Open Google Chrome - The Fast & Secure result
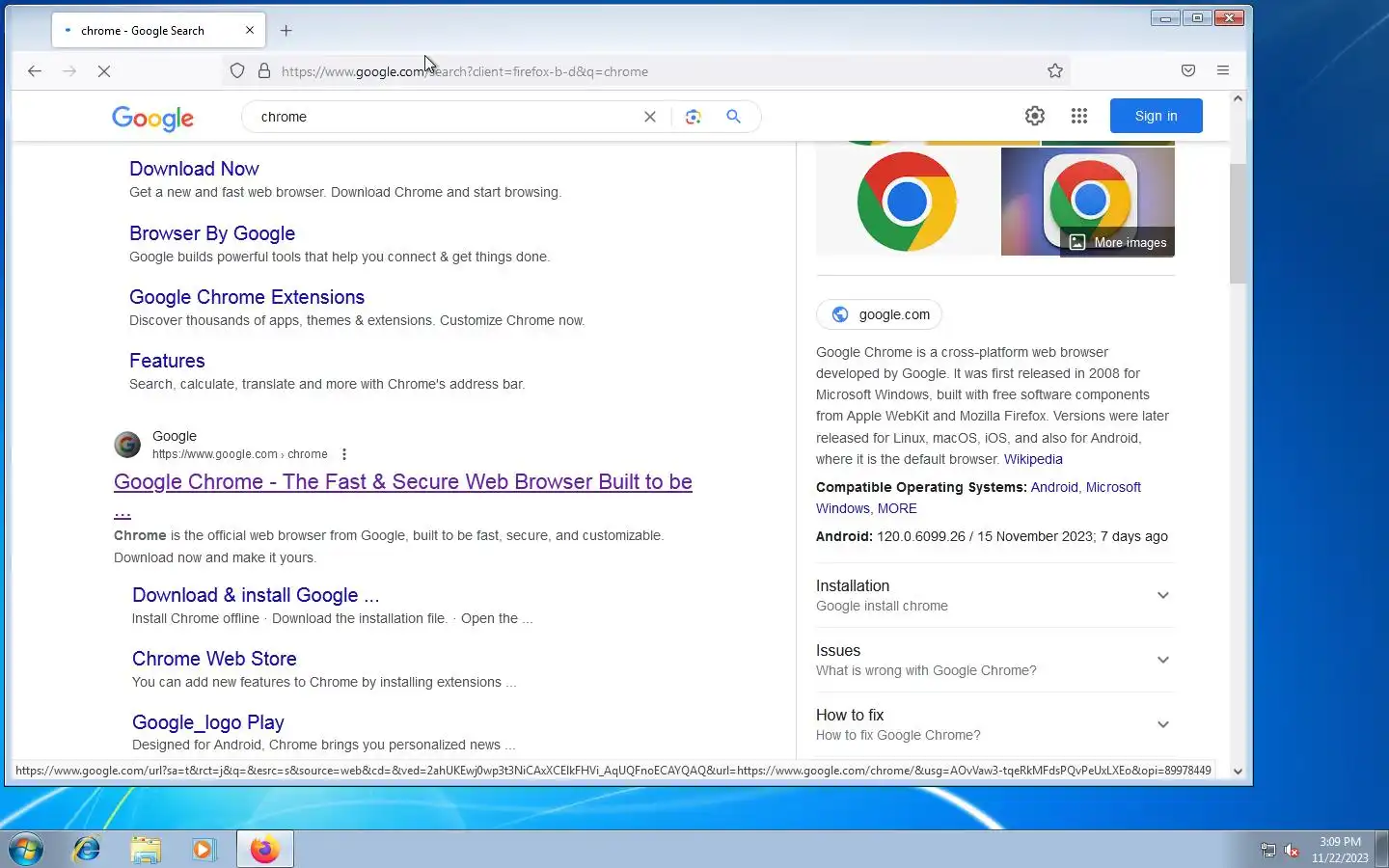This screenshot has width=1389, height=868. pyautogui.click(x=403, y=482)
